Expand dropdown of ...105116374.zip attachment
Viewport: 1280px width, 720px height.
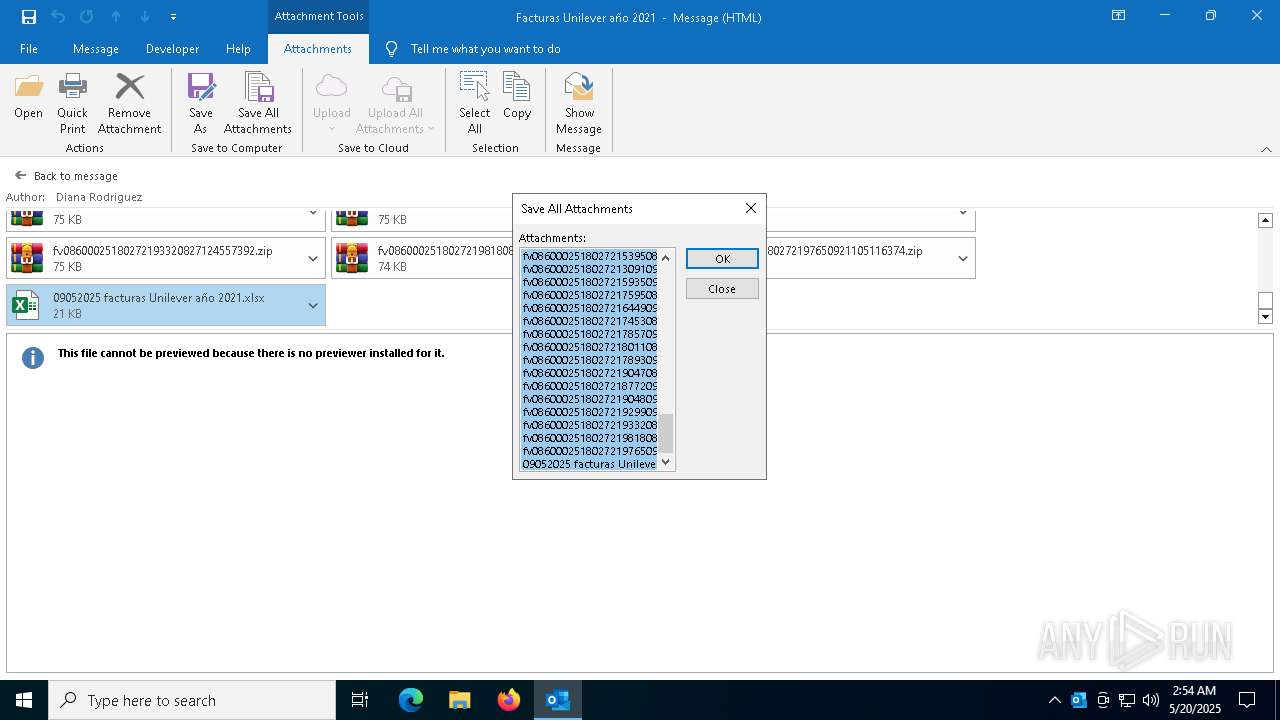(x=963, y=258)
